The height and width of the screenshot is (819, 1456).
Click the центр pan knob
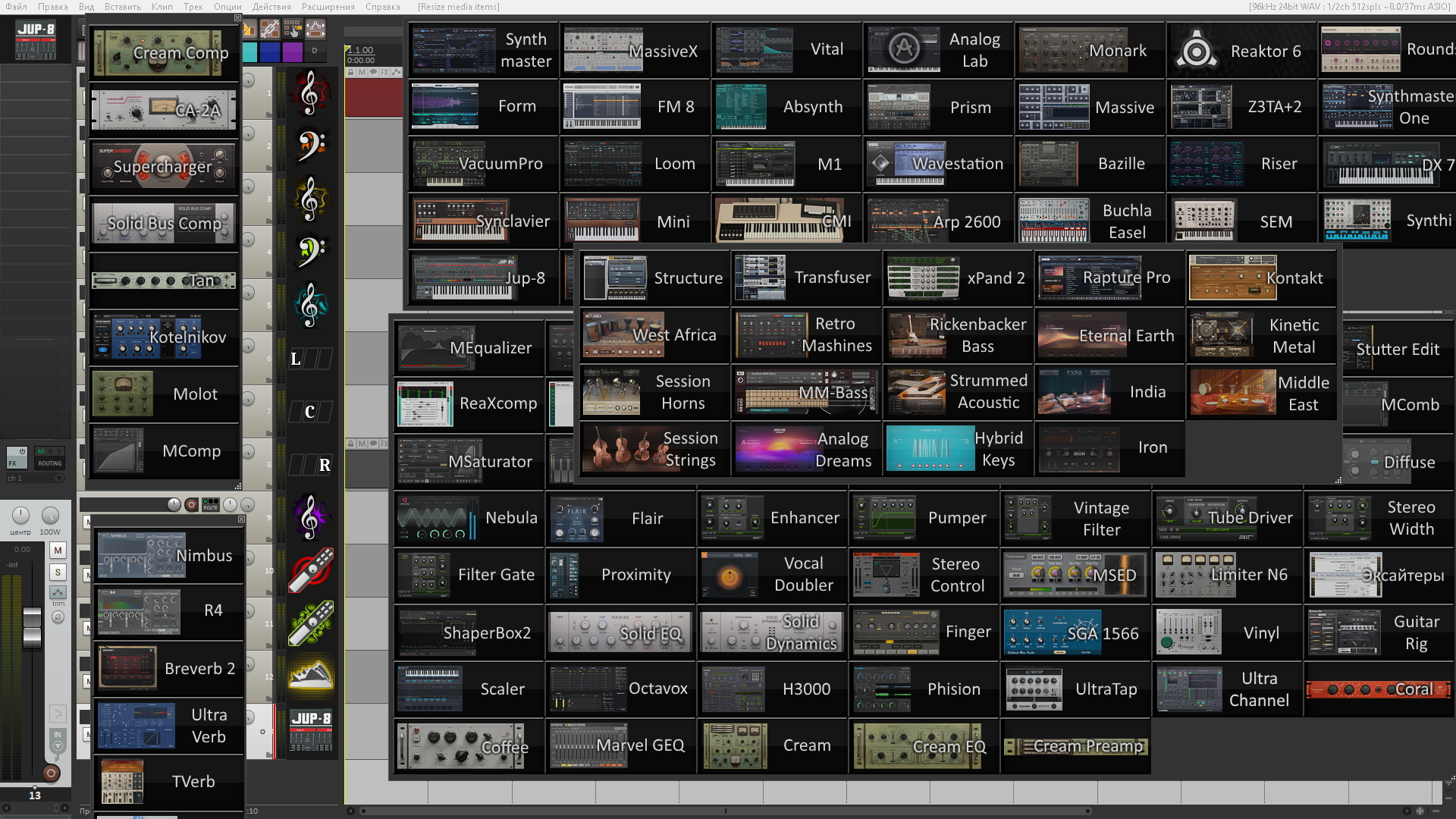tap(20, 516)
